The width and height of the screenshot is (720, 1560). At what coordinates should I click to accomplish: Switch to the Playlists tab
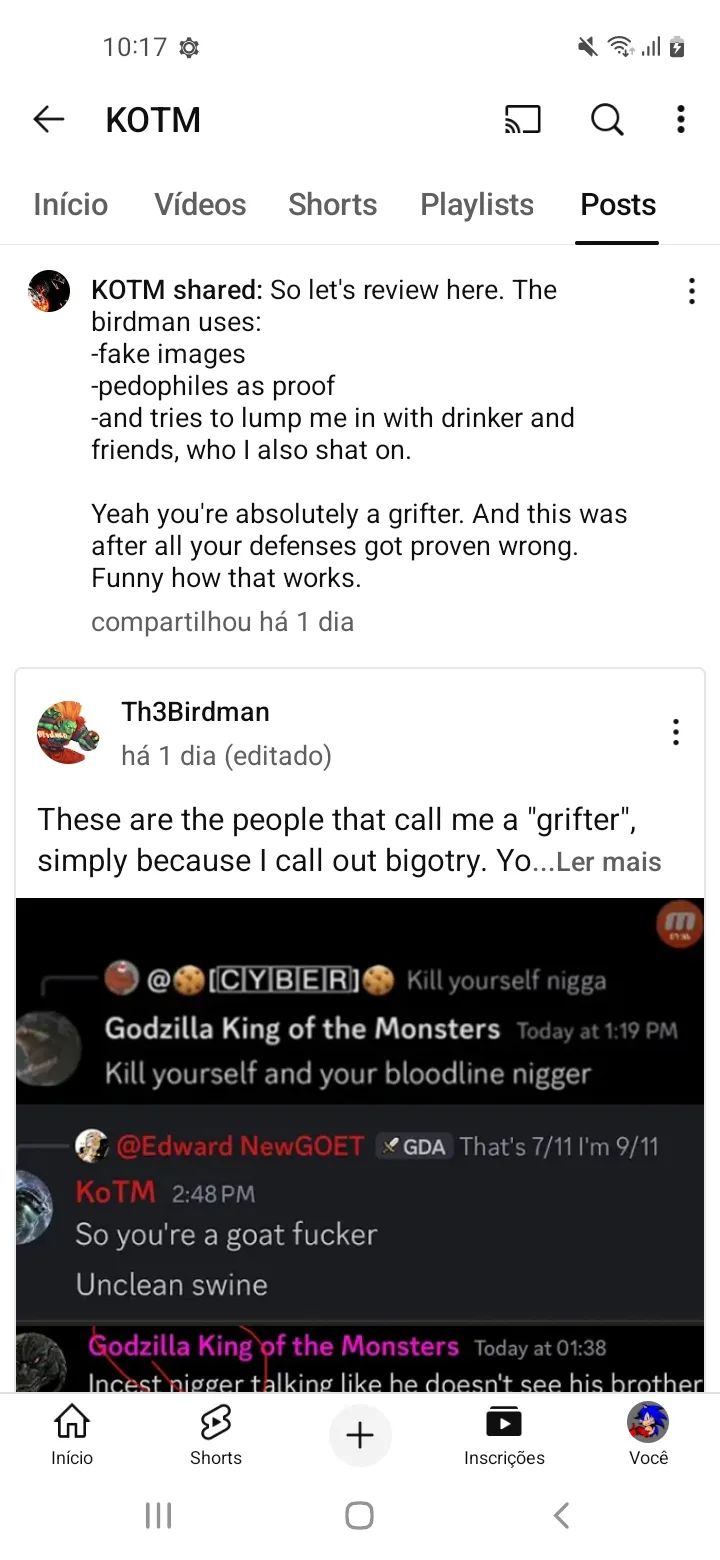tap(477, 205)
